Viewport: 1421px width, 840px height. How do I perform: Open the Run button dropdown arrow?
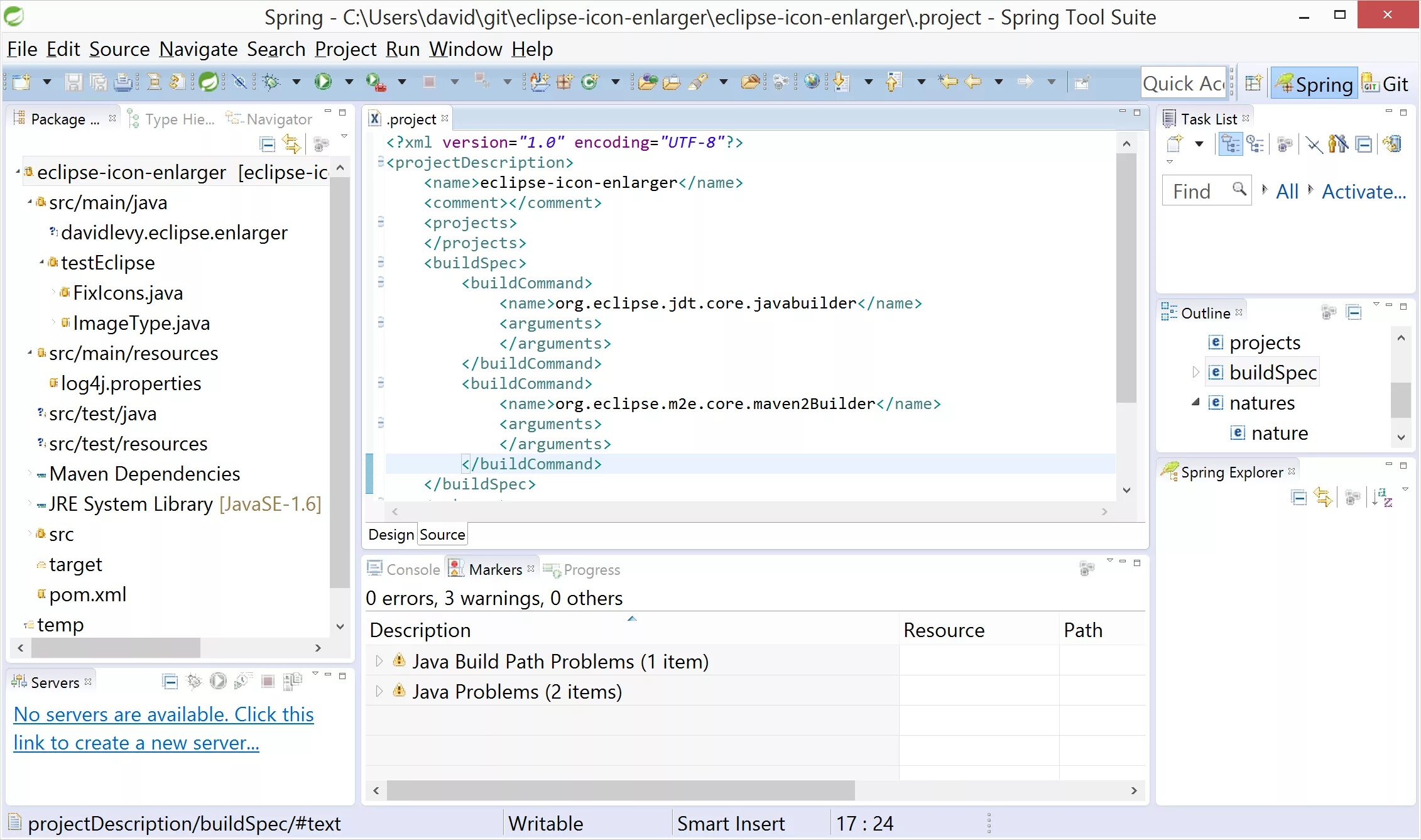349,82
